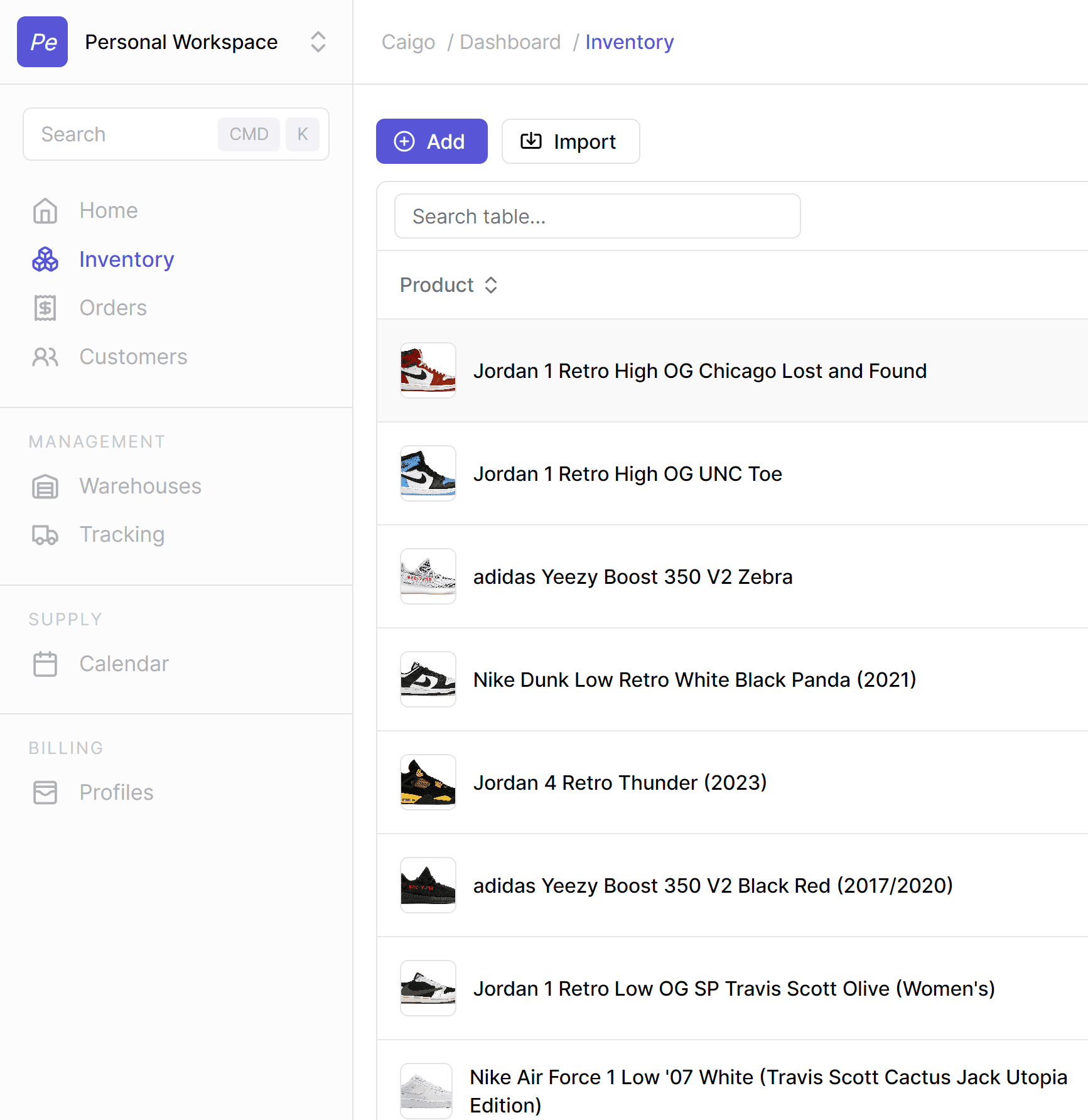Open the Tracking page

pyautogui.click(x=122, y=535)
